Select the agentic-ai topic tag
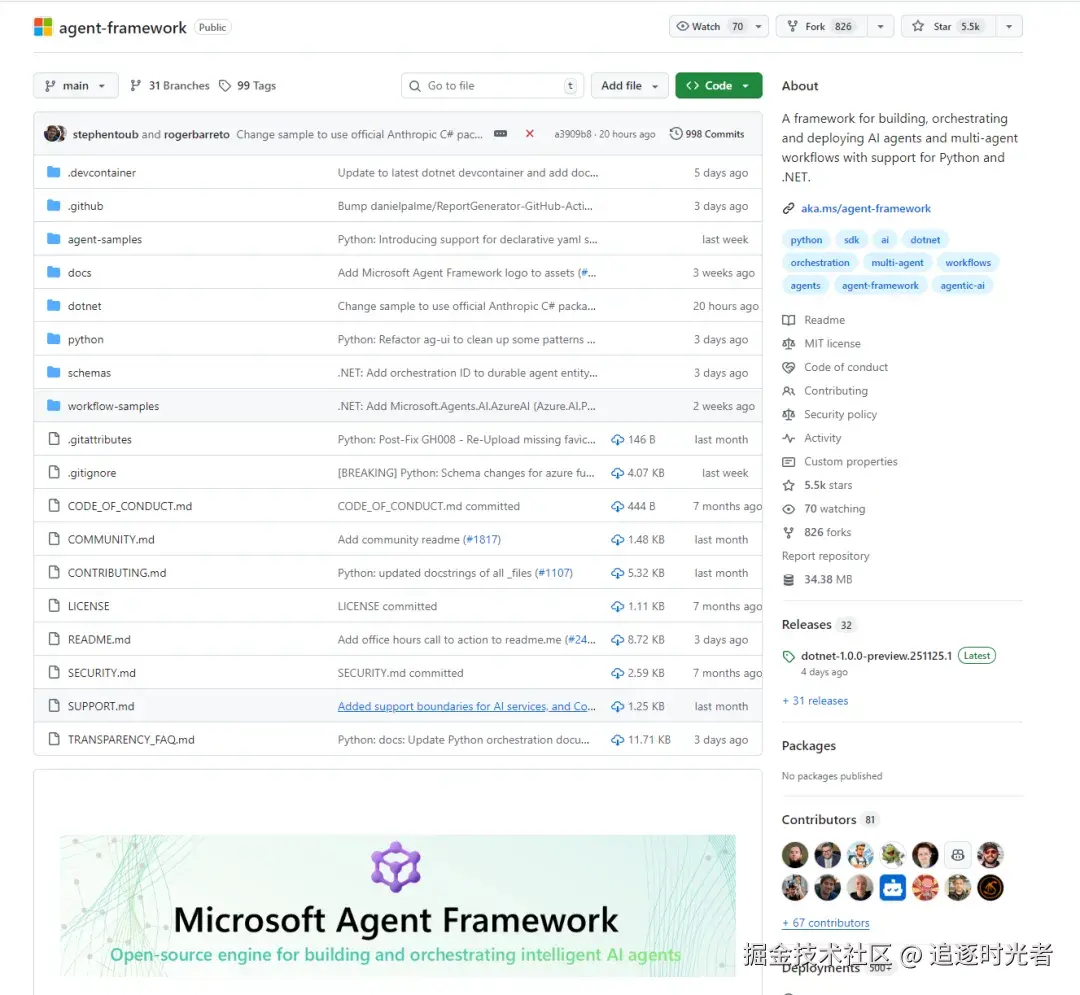The height and width of the screenshot is (995, 1080). click(962, 285)
